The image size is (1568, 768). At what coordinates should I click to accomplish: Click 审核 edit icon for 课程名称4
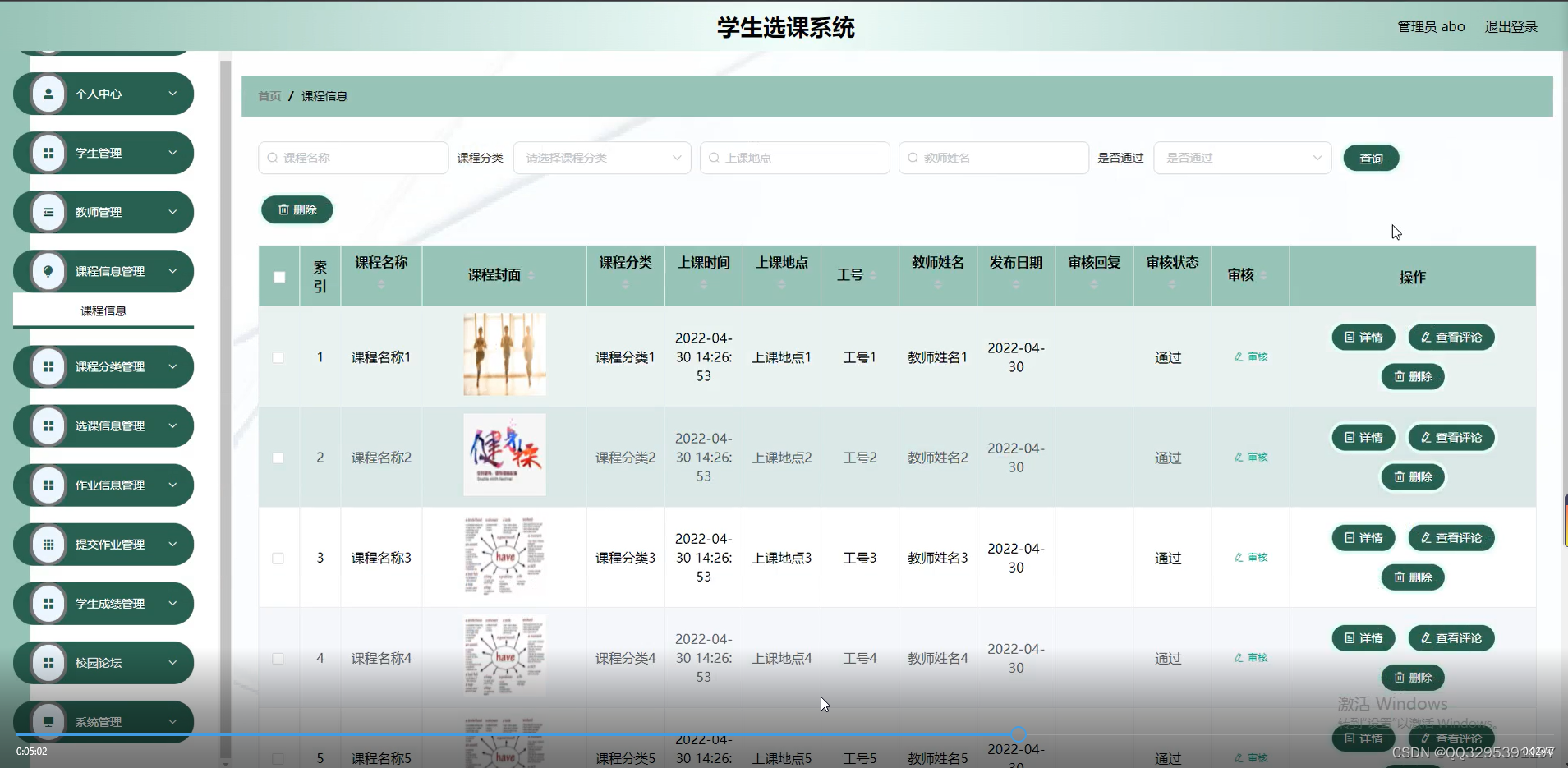1239,657
